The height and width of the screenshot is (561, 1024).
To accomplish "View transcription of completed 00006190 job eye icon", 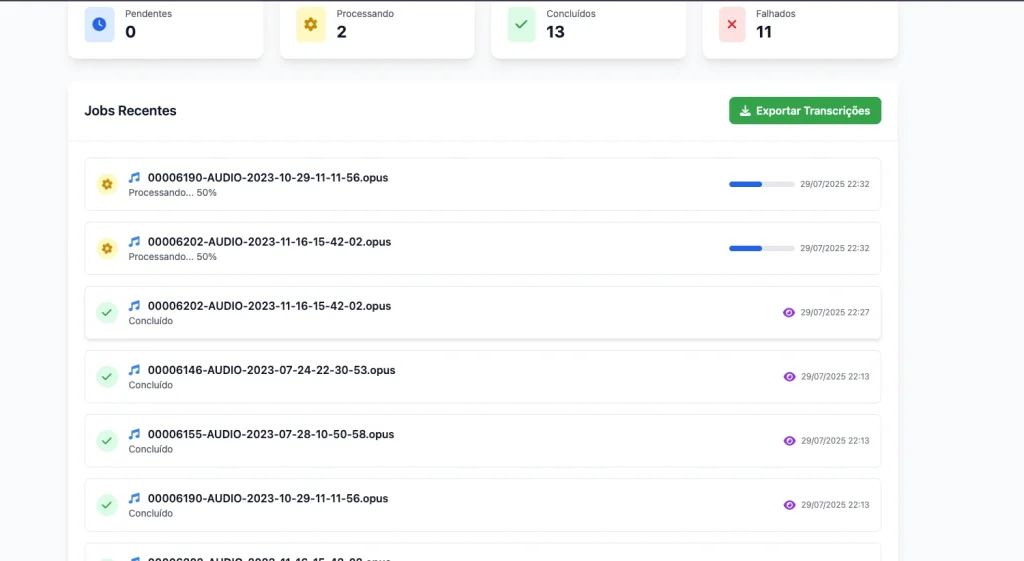I will pyautogui.click(x=790, y=505).
